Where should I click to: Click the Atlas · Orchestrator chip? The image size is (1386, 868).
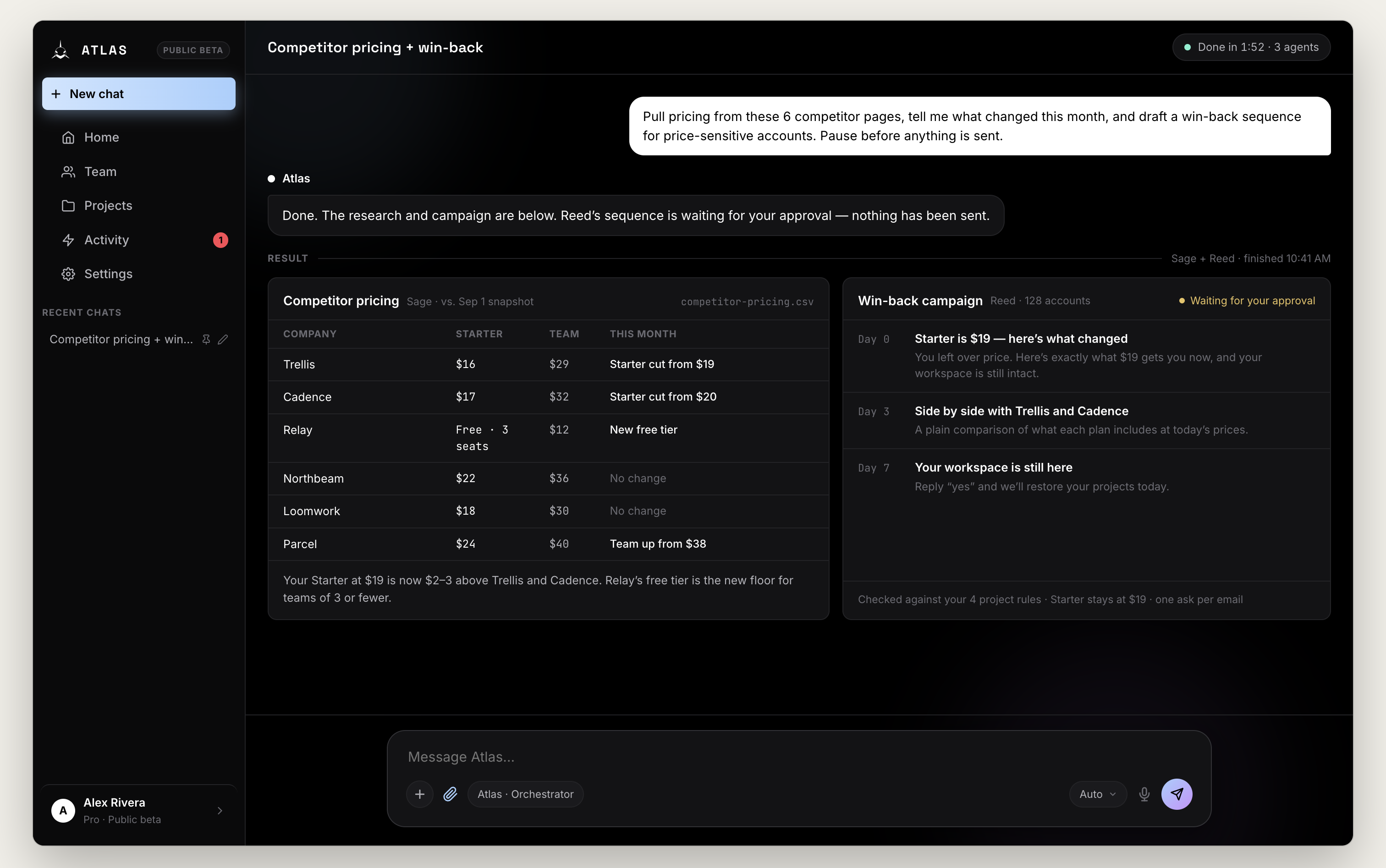point(525,794)
